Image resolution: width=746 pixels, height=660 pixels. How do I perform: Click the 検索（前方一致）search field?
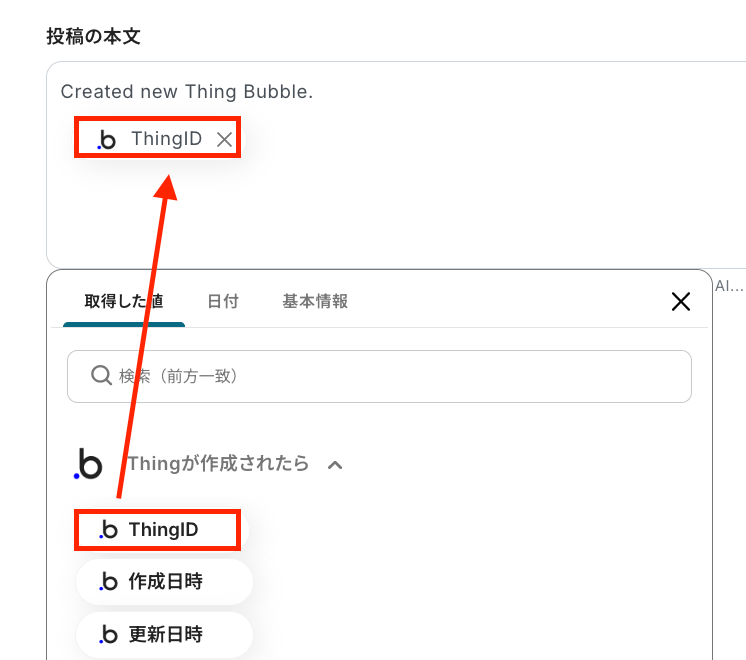(379, 376)
